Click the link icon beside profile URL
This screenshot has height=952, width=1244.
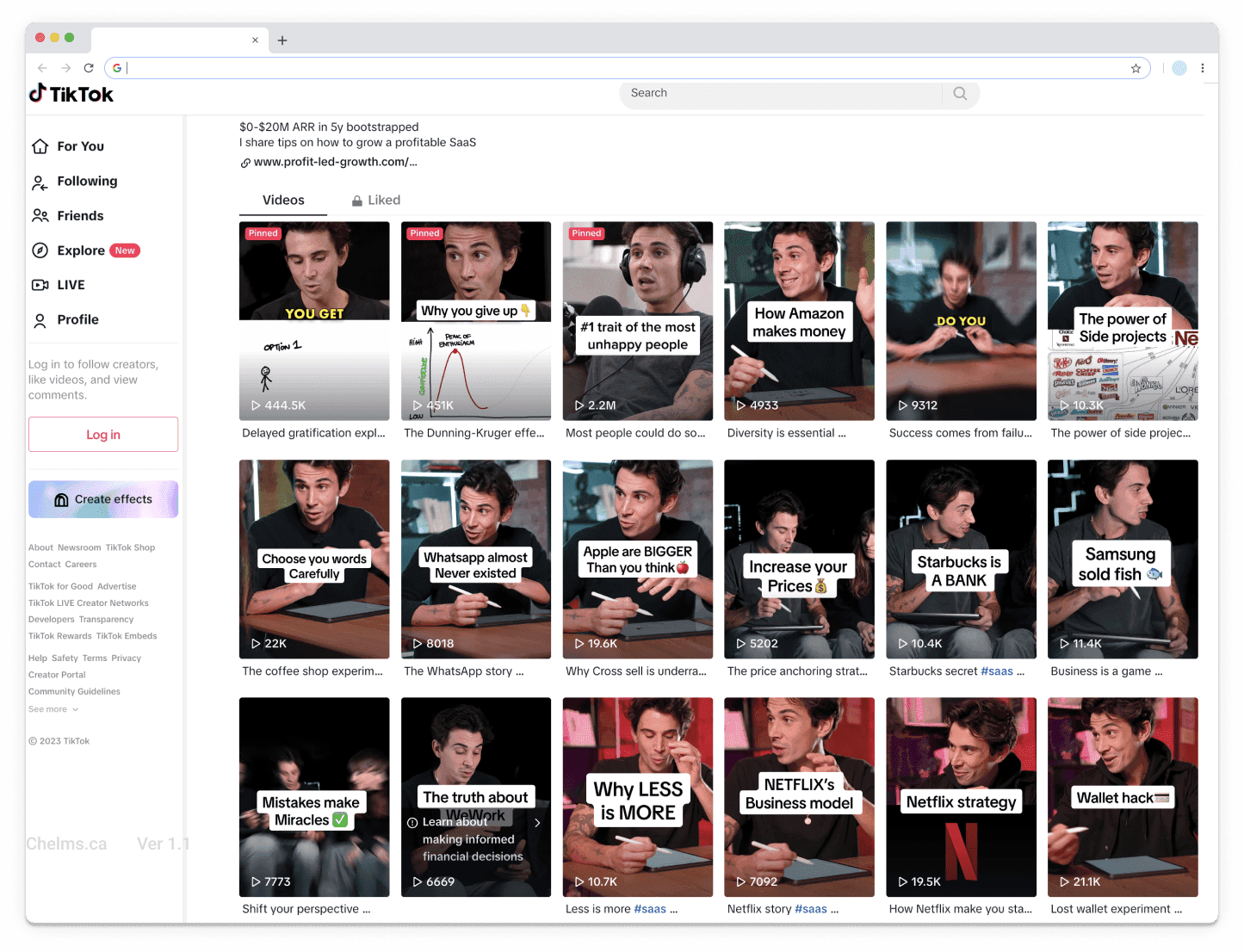245,163
